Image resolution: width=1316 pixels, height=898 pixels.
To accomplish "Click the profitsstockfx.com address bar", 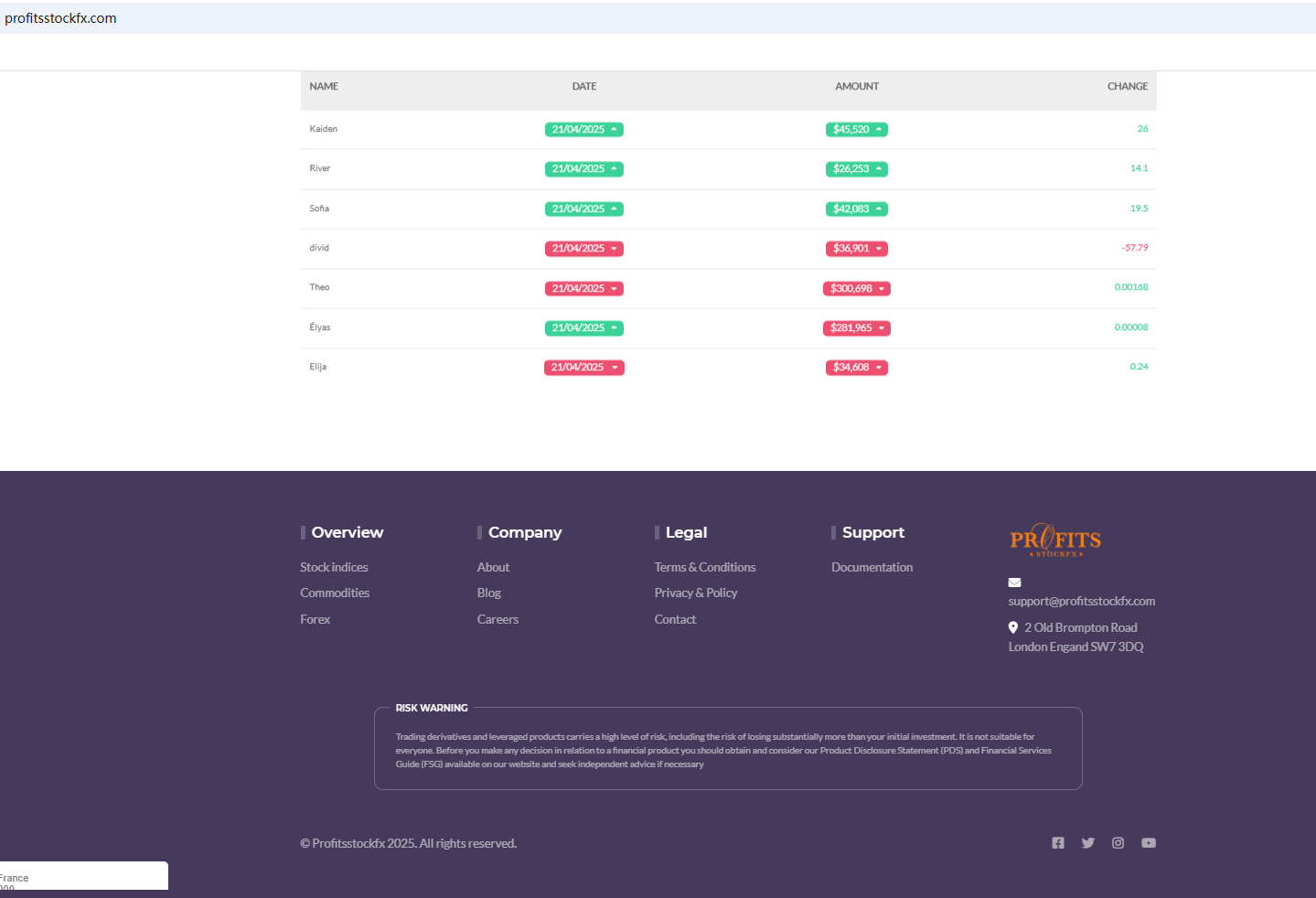I will tap(60, 18).
